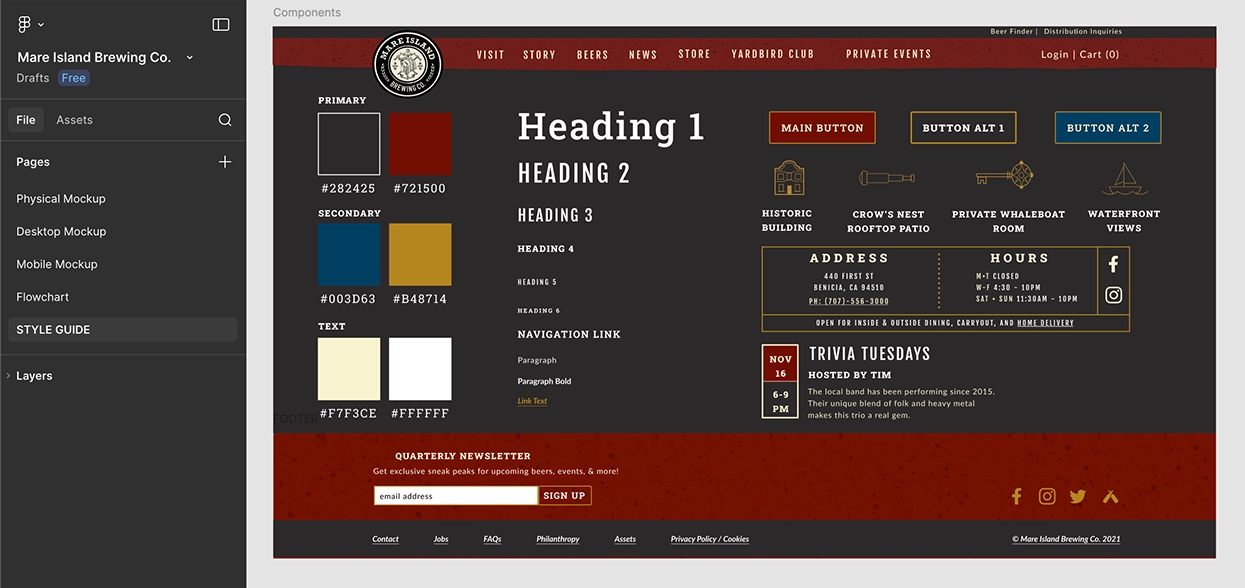This screenshot has height=588, width=1245.
Task: Click the footer Untappd icon
Action: pos(1110,496)
